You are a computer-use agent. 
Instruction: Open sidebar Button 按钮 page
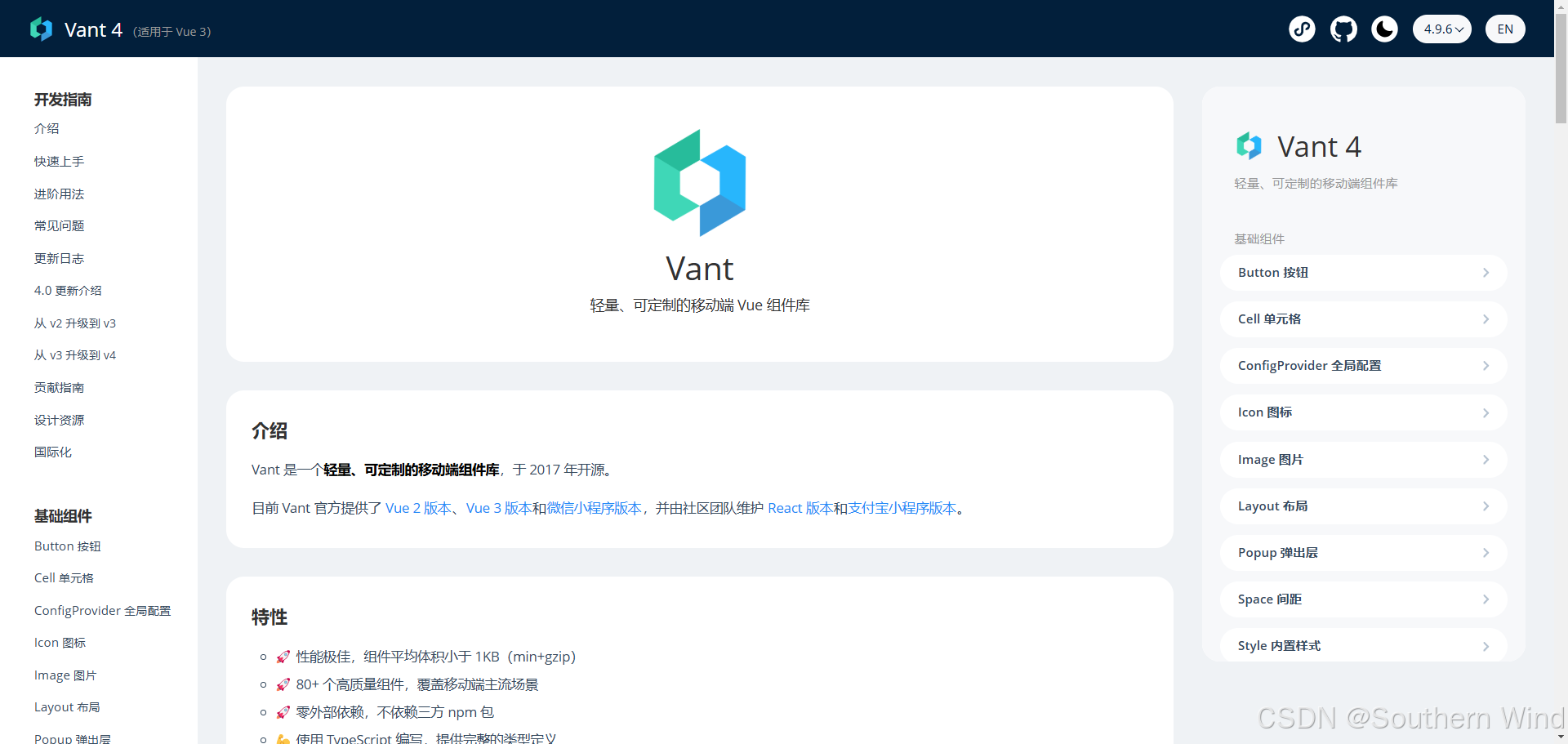[x=68, y=546]
